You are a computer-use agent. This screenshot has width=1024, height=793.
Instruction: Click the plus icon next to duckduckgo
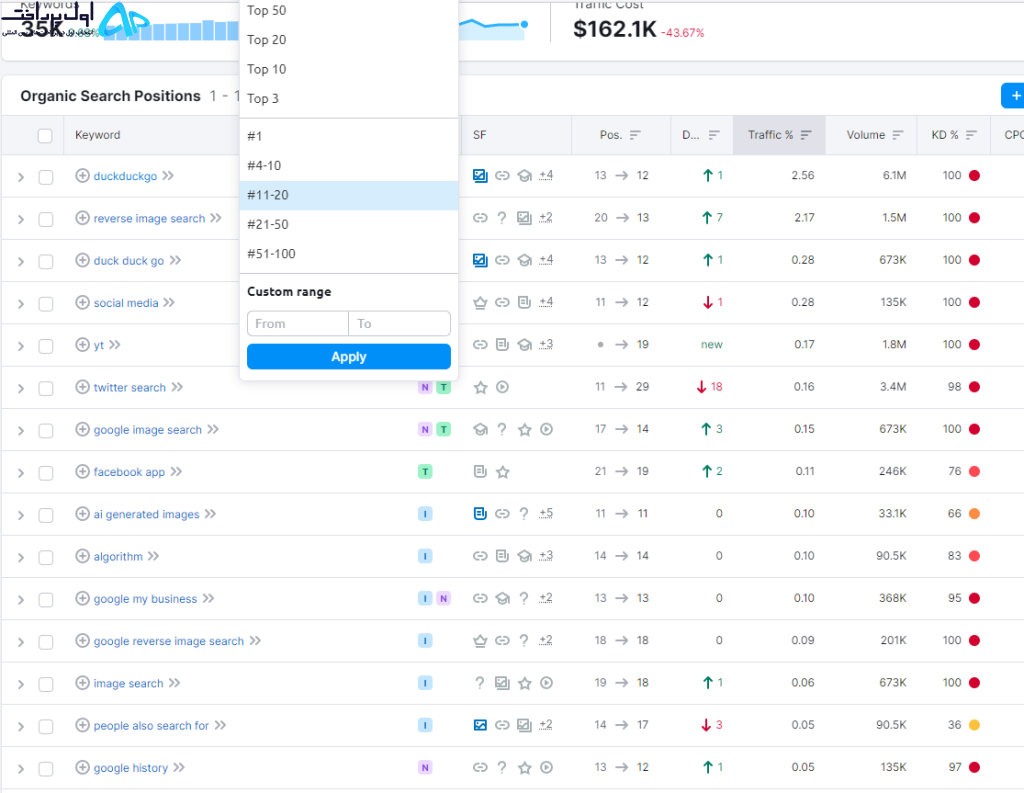pos(82,175)
